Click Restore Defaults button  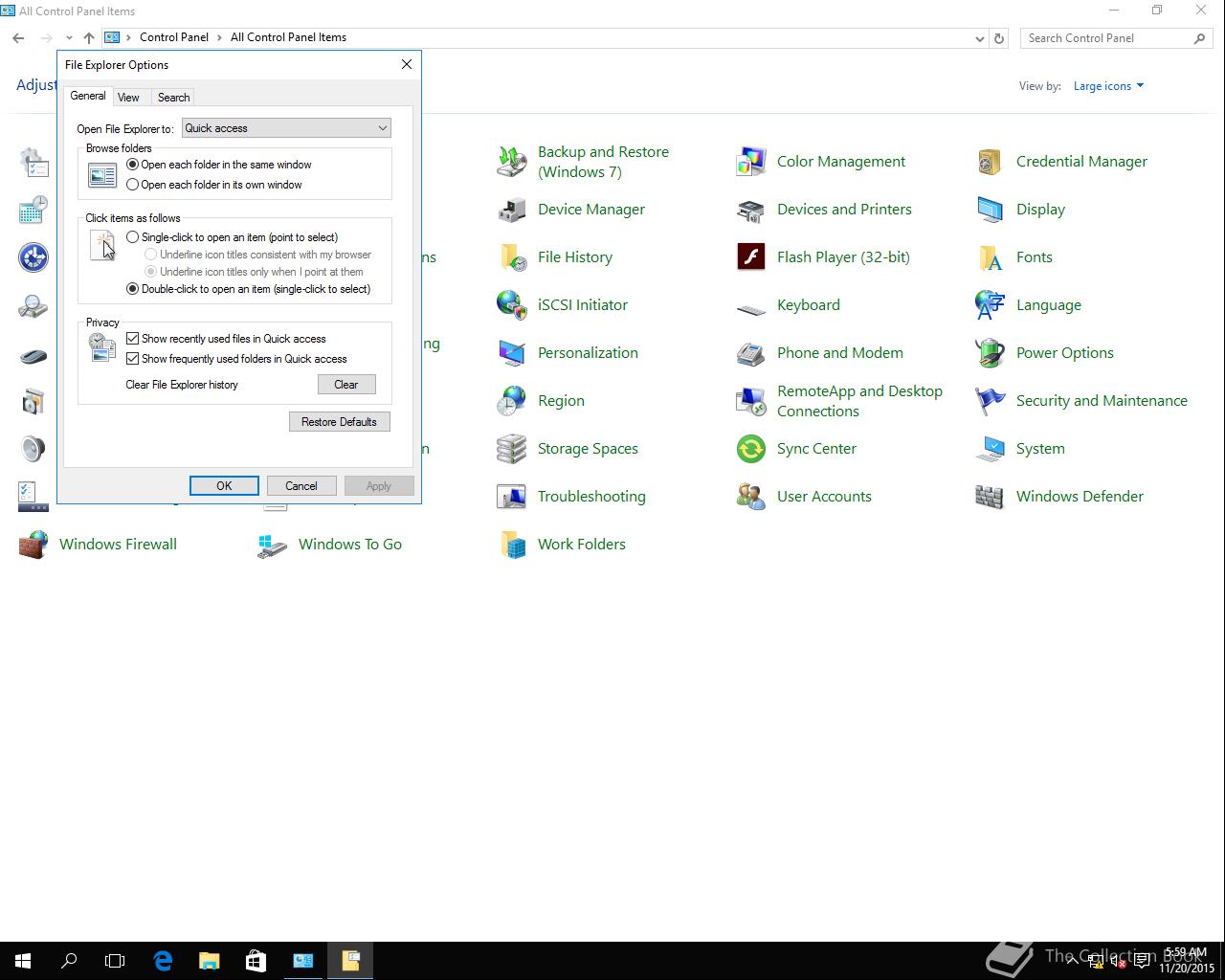(339, 422)
